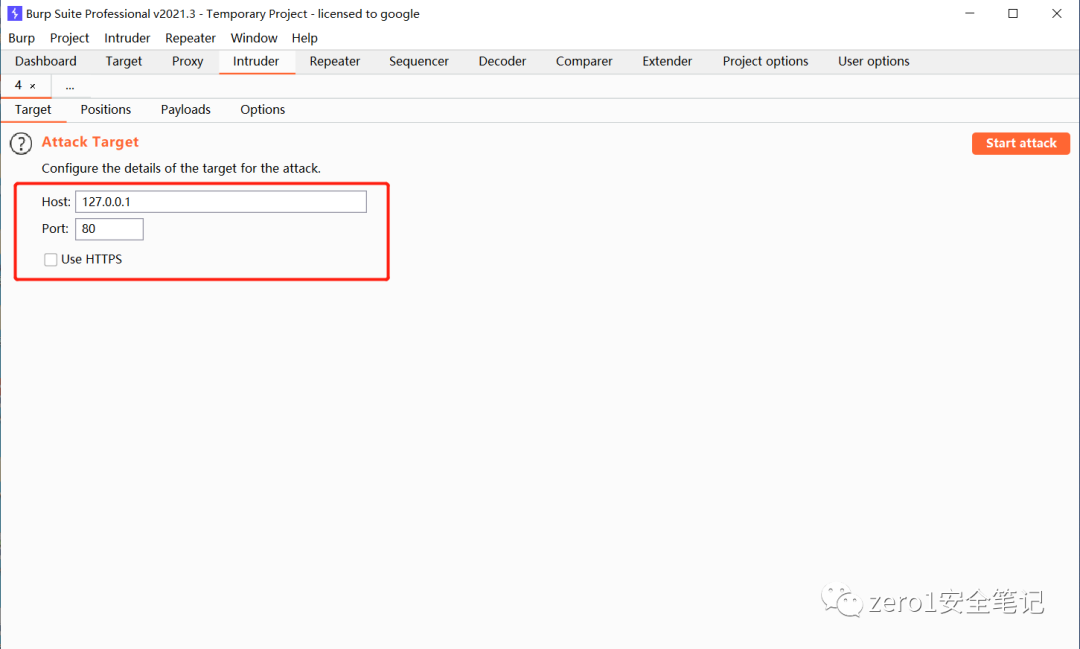Viewport: 1080px width, 649px height.
Task: Close the Burp Suite window
Action: pyautogui.click(x=1057, y=13)
